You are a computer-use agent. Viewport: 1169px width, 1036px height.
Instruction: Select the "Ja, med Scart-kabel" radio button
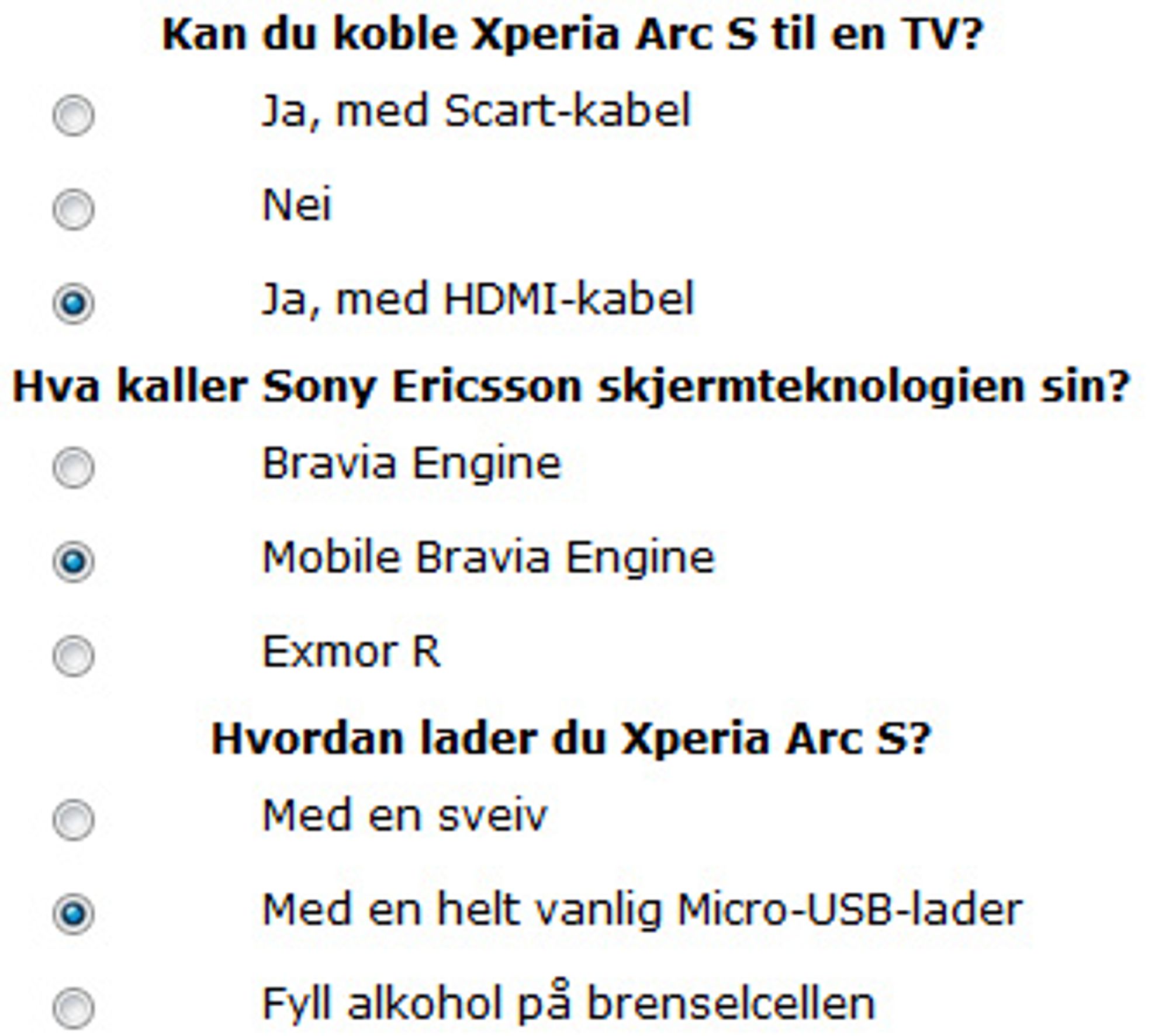73,115
